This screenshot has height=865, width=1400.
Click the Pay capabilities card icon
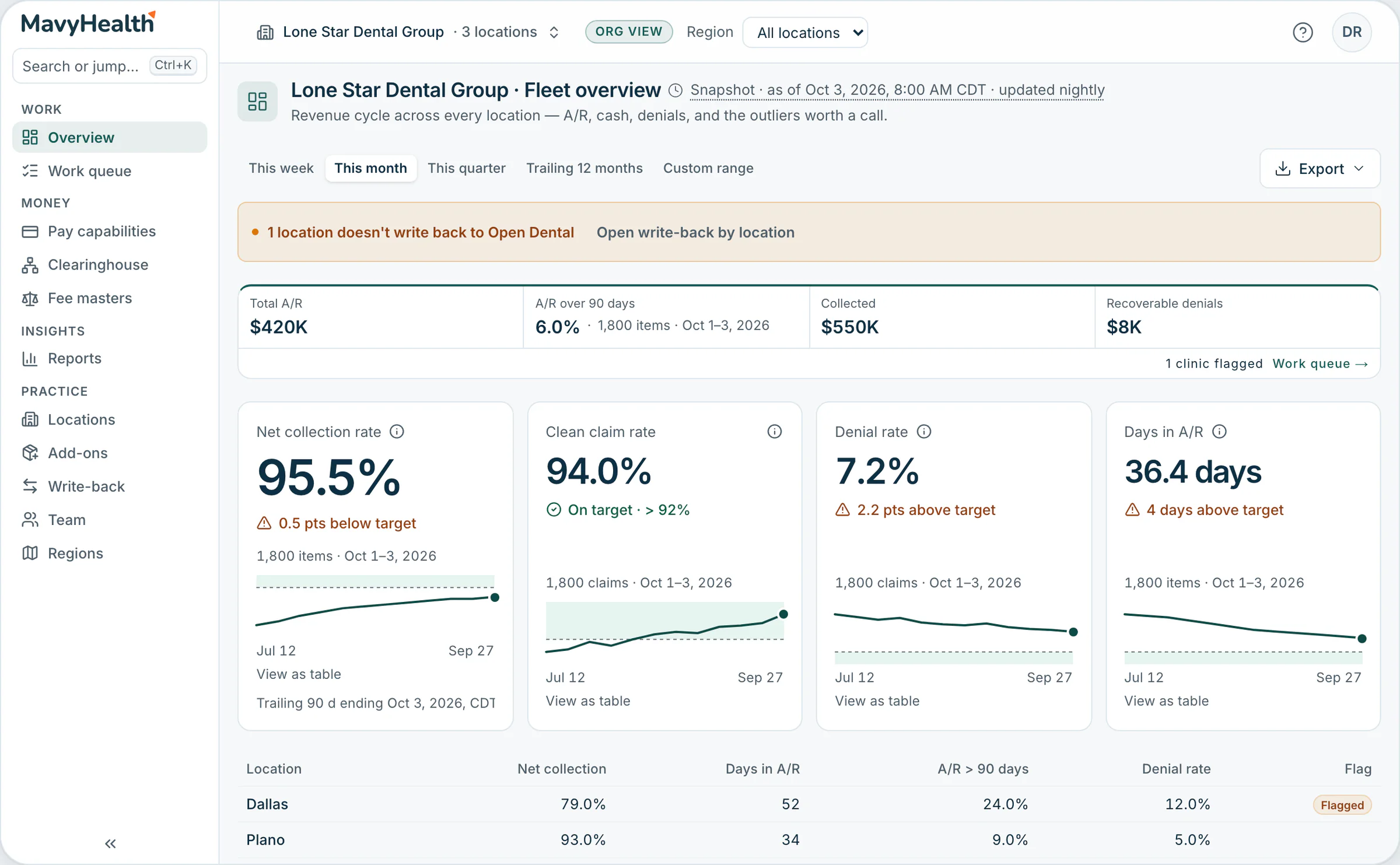coord(30,232)
